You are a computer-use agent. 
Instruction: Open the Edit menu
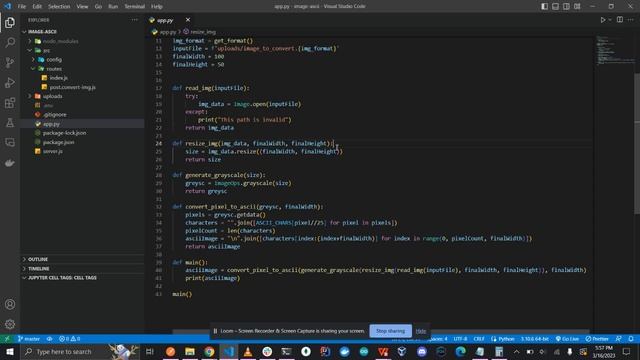tap(37, 7)
